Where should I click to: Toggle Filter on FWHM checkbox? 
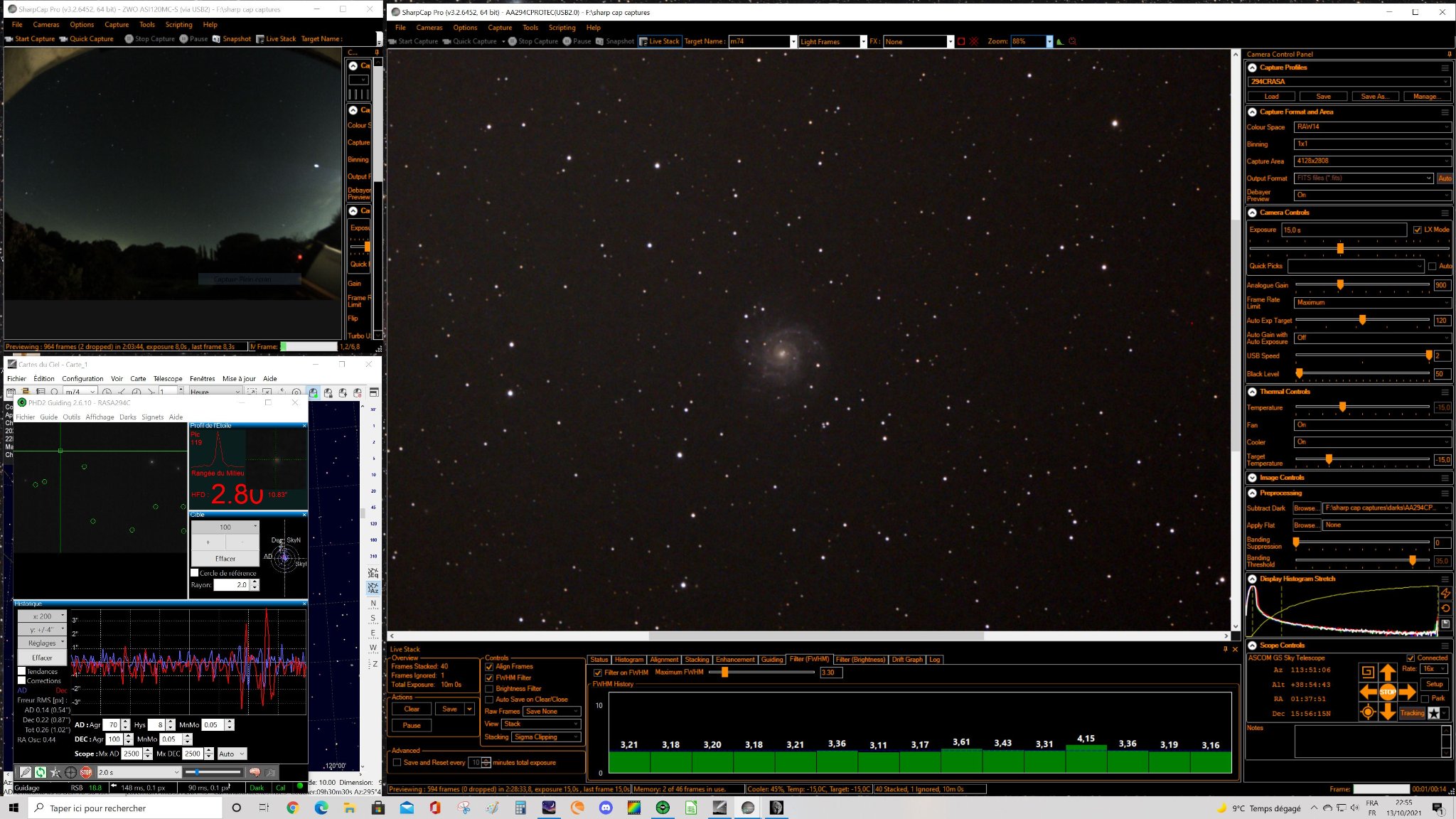coord(597,673)
